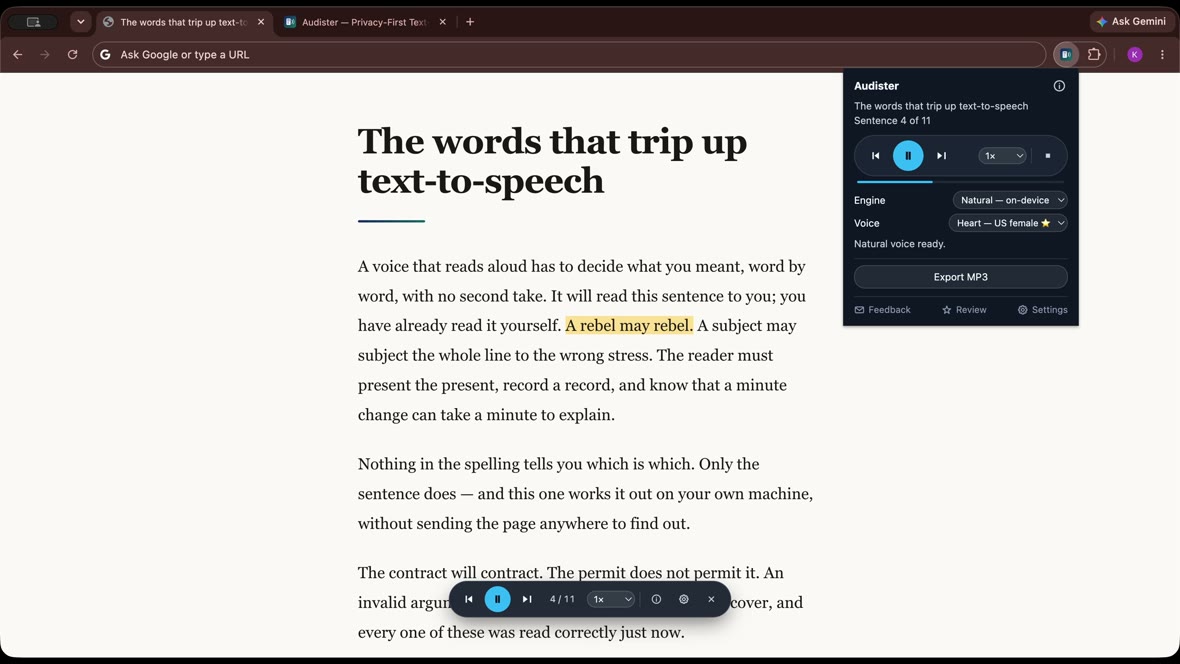Open the profile avatar K
Image resolution: width=1180 pixels, height=664 pixels.
(1134, 54)
